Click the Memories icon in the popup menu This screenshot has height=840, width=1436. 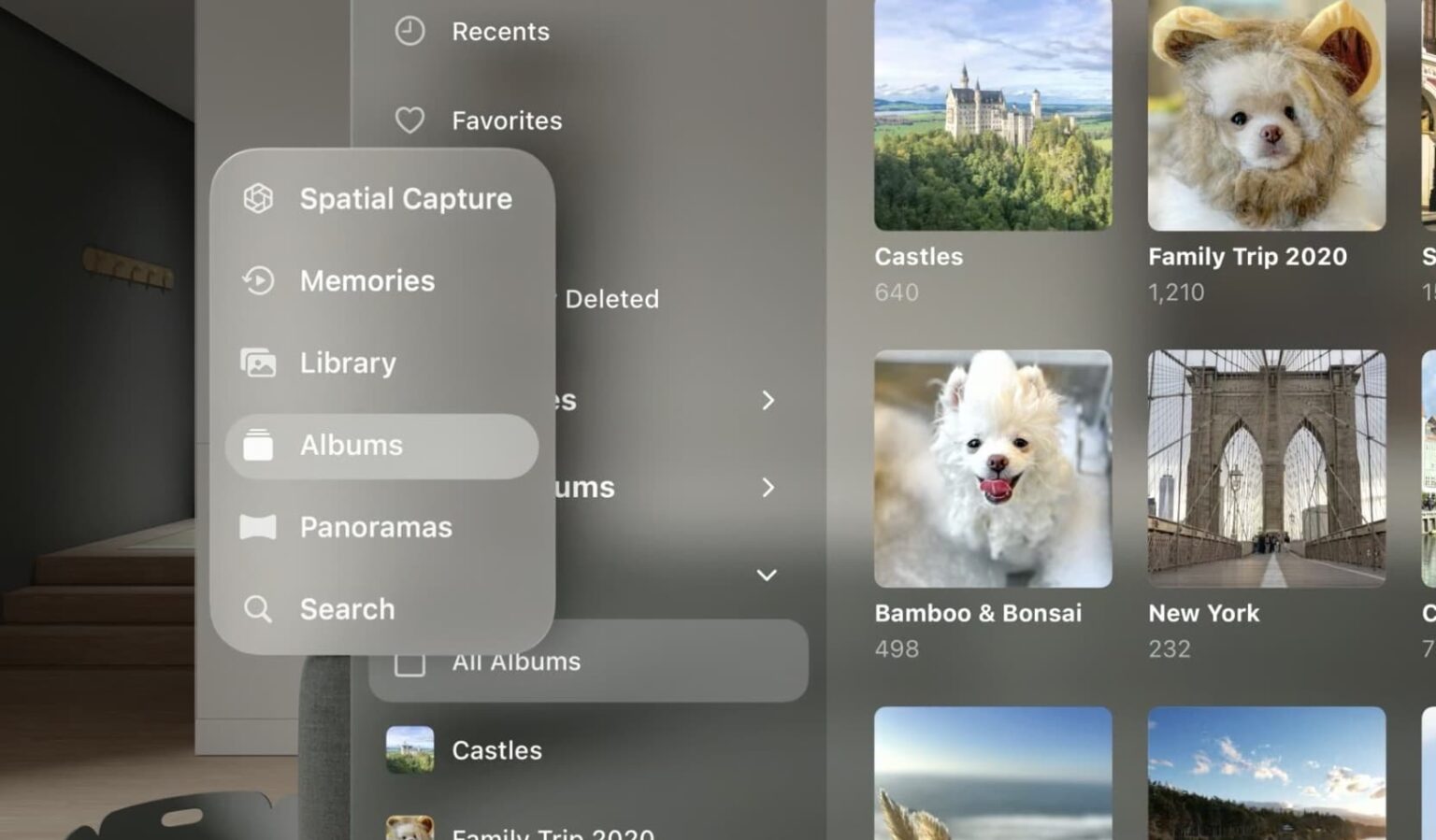(257, 280)
